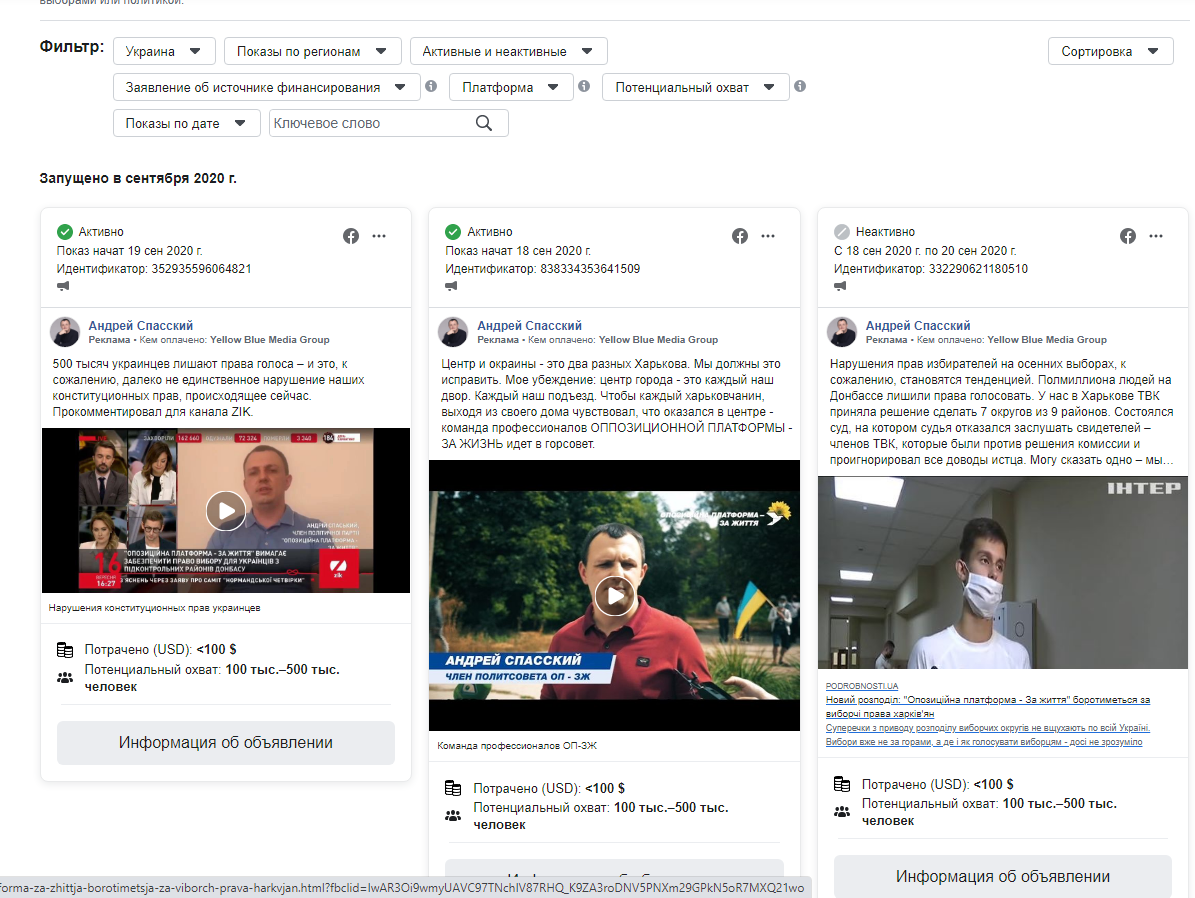Image resolution: width=1195 pixels, height=898 pixels.
Task: Play the Андрей Спасский video in second ad
Action: click(x=614, y=596)
